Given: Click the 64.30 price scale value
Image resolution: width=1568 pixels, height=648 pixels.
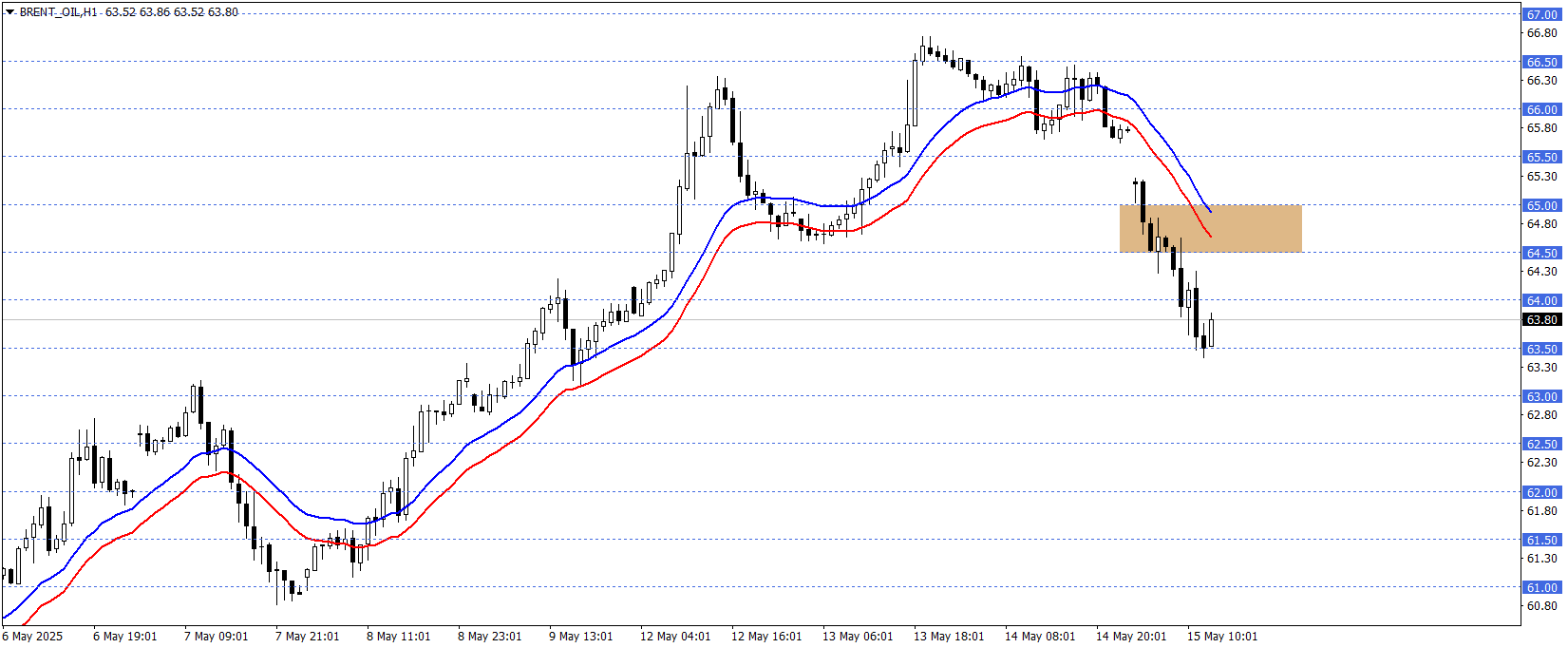Looking at the screenshot, I should click(x=1541, y=272).
